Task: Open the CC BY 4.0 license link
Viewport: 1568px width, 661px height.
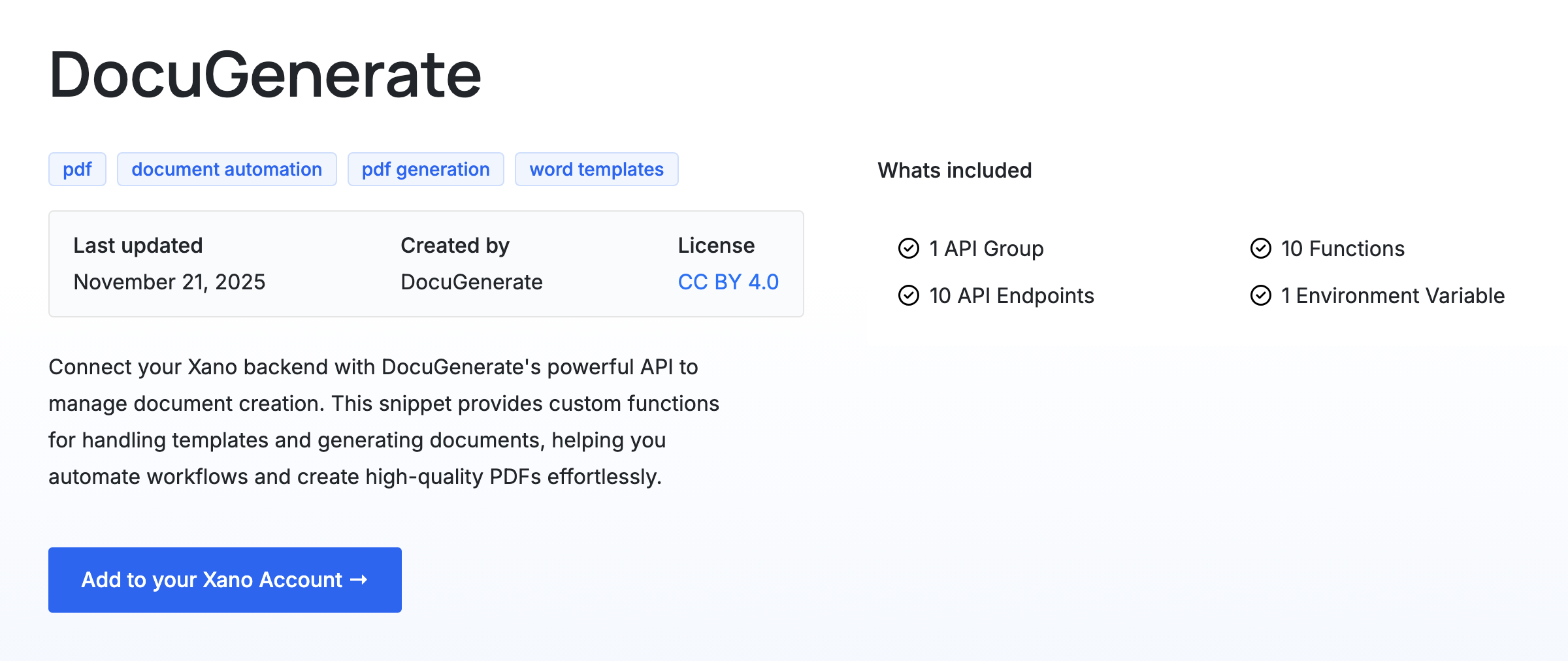Action: click(x=728, y=282)
